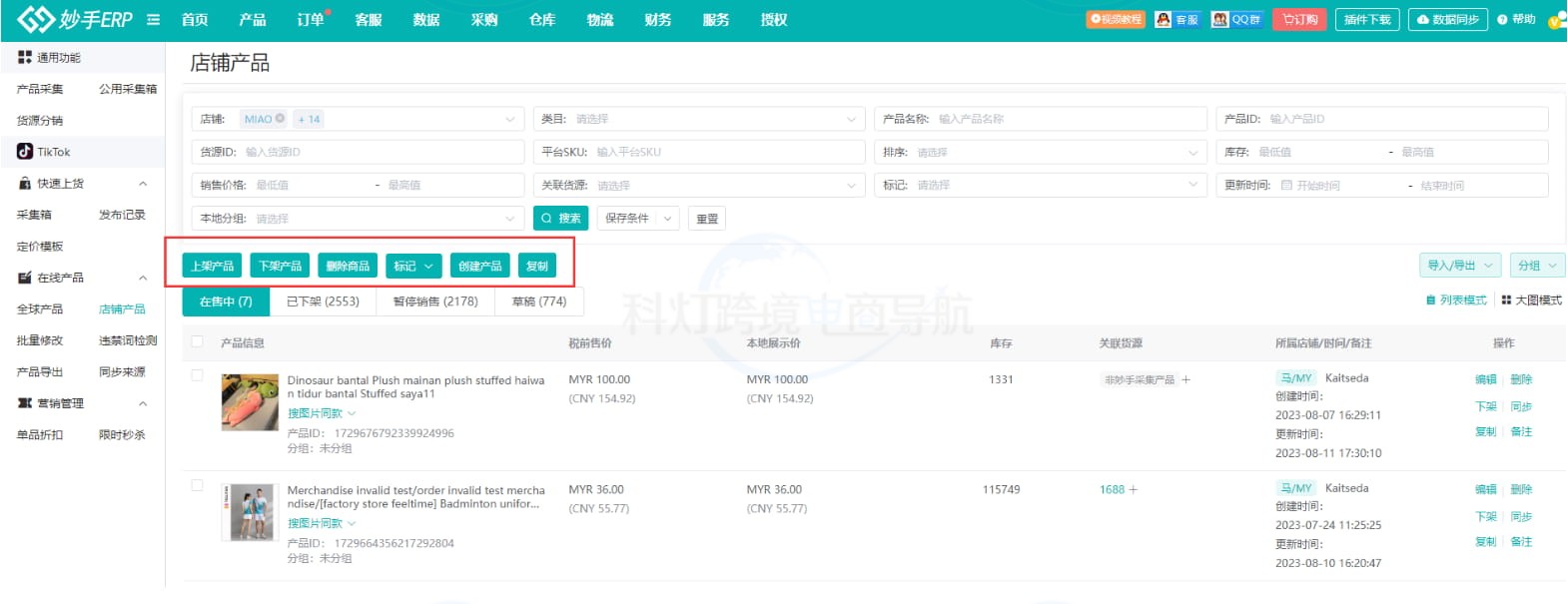Collapse the 快速上货 sidebar section
Viewport: 1568px width, 604px height.
[x=142, y=184]
